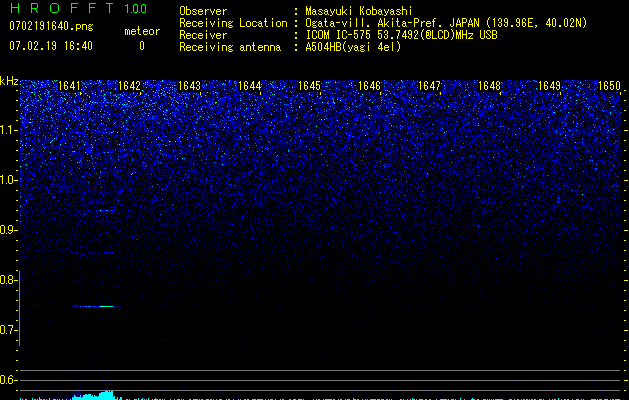Click the kHz axis unit label

(9, 81)
